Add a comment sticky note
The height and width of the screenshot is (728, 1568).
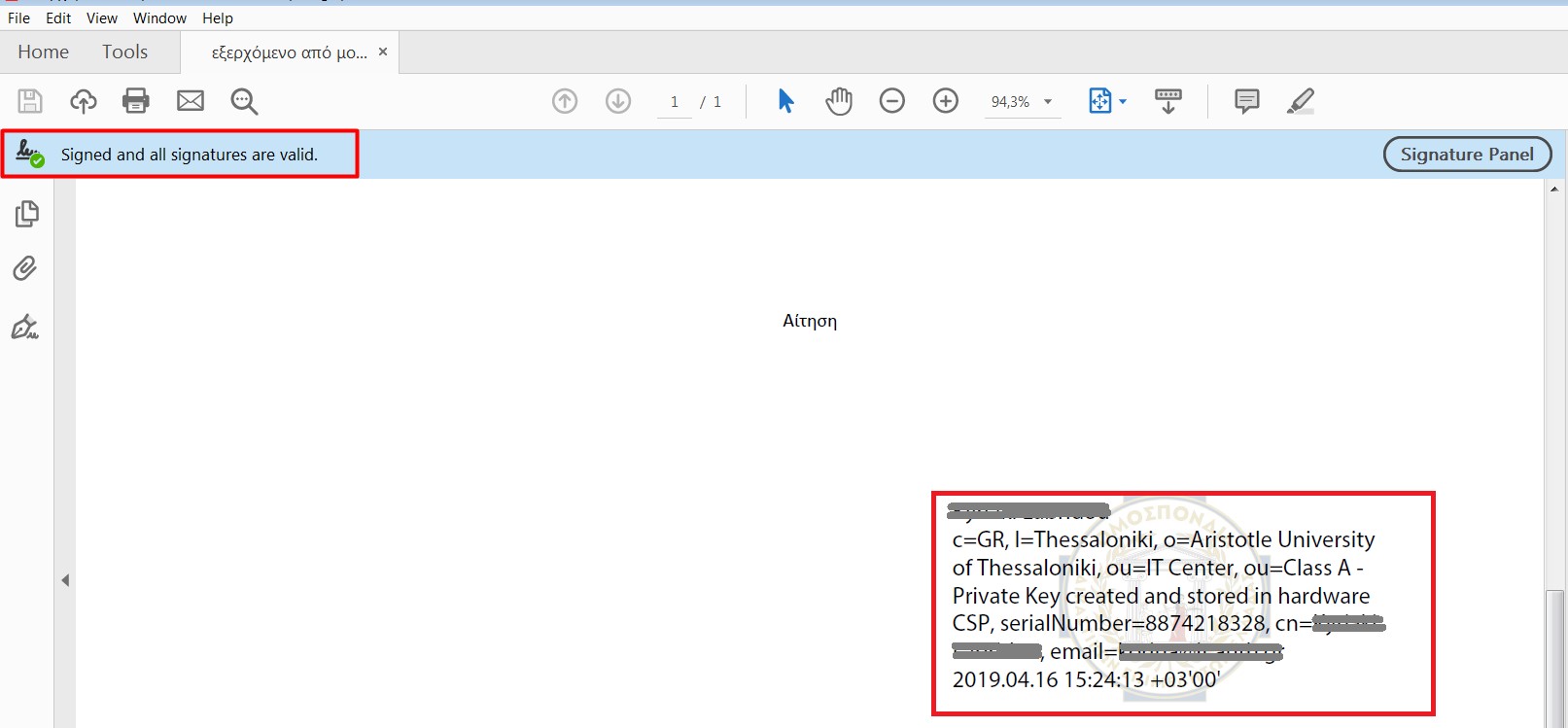(1246, 101)
